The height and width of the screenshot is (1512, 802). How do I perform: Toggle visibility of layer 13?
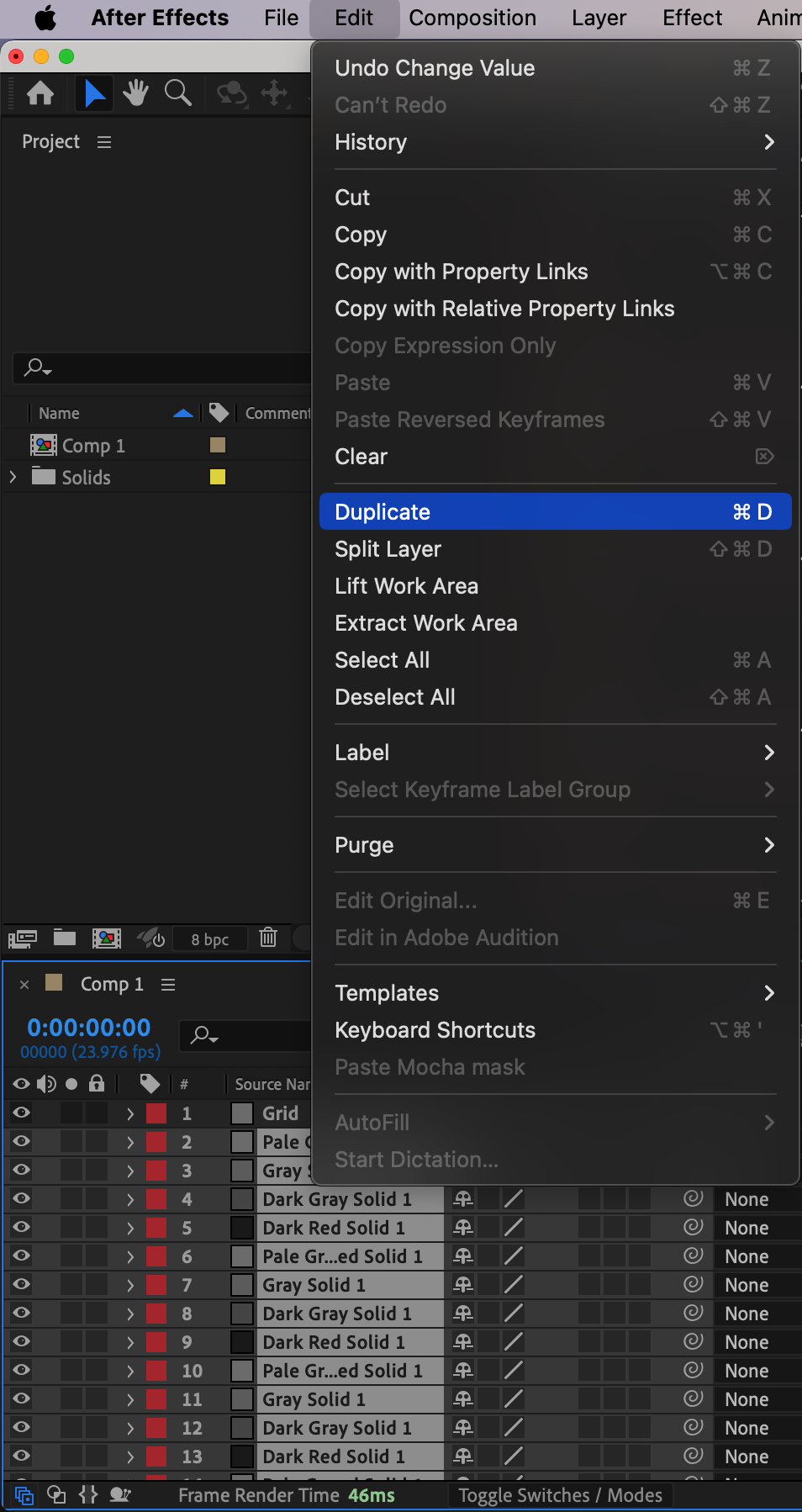click(x=22, y=1456)
